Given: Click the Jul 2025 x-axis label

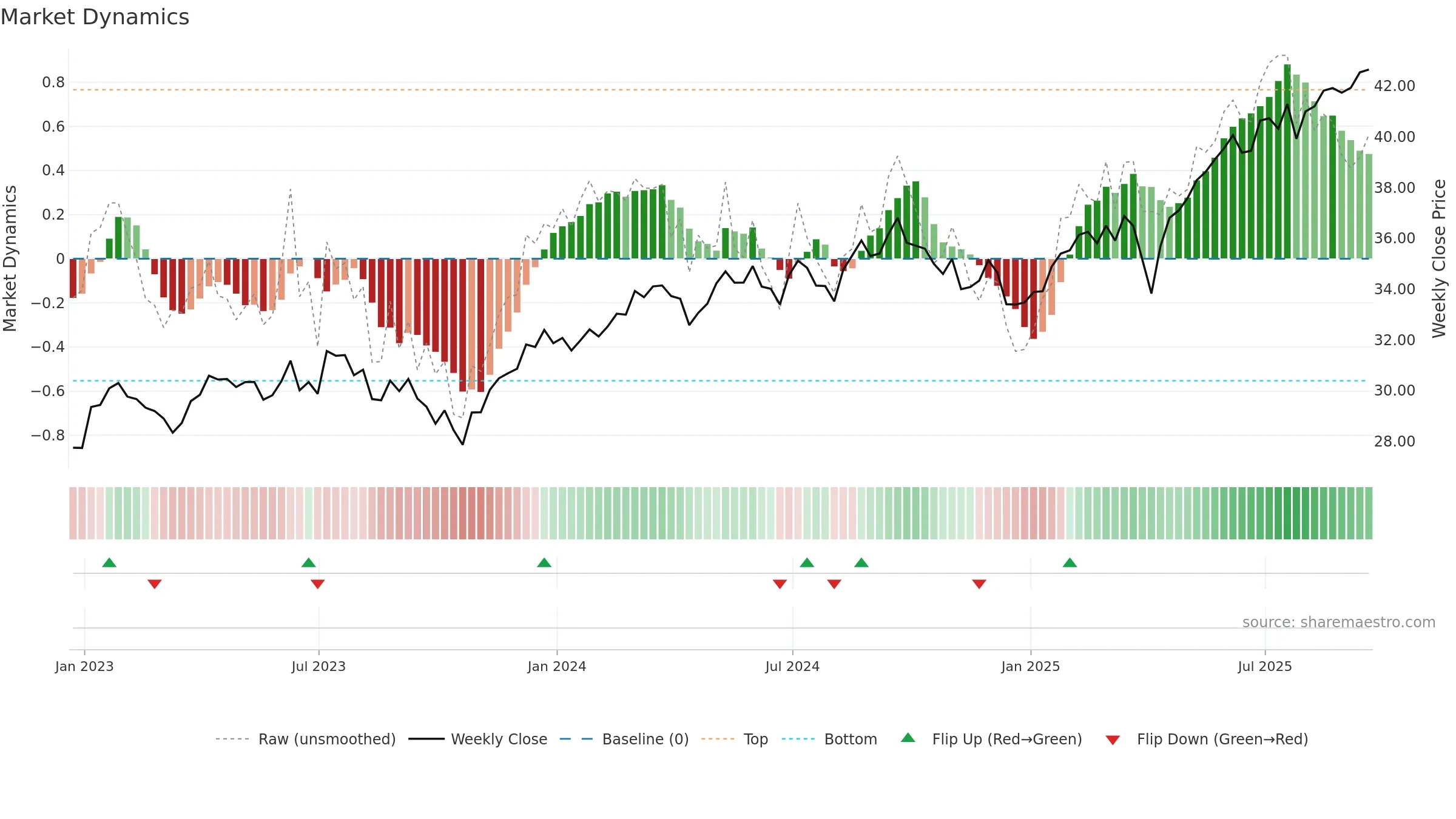Looking at the screenshot, I should click(1265, 666).
